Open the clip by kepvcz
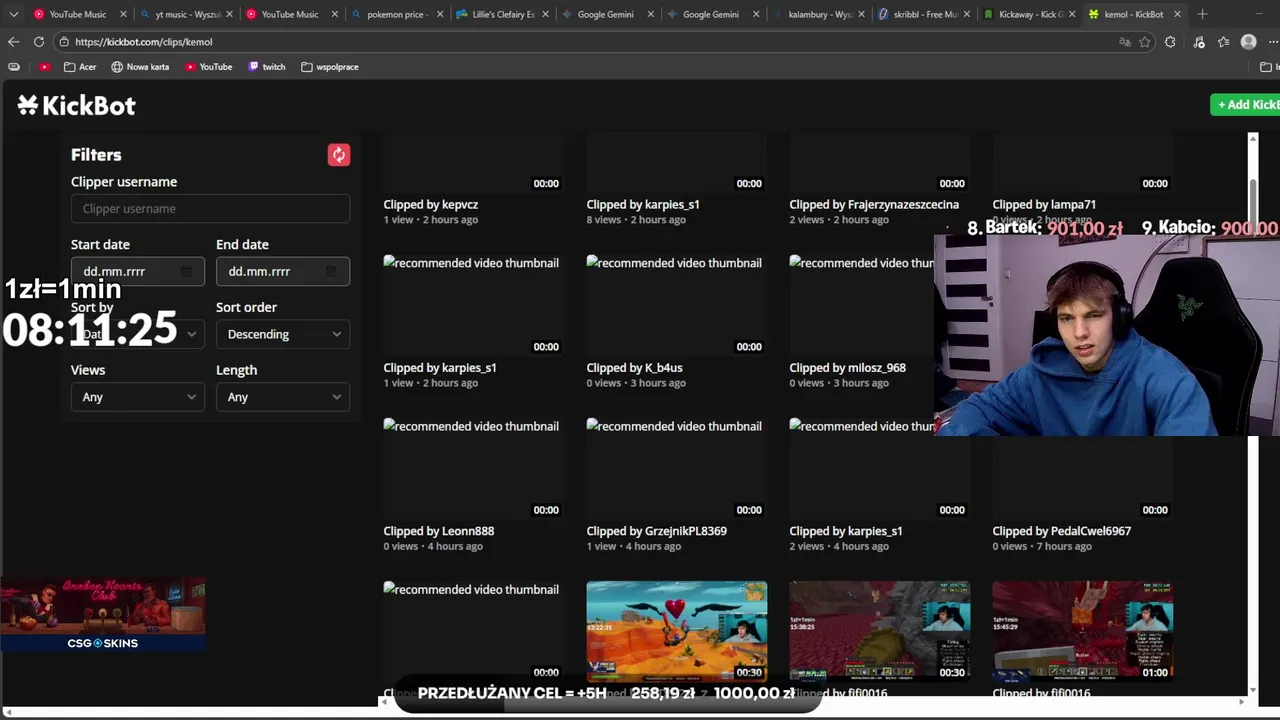Screen dimensions: 1280x720 [x=431, y=205]
